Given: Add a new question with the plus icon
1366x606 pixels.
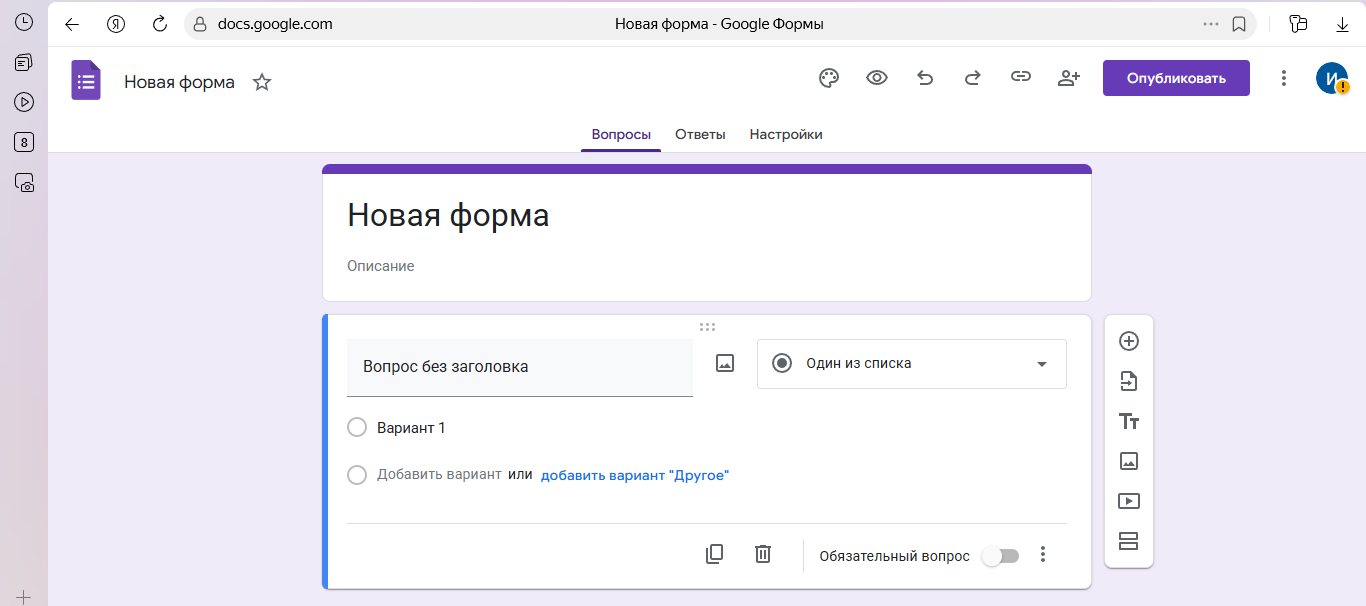Looking at the screenshot, I should (x=1129, y=341).
